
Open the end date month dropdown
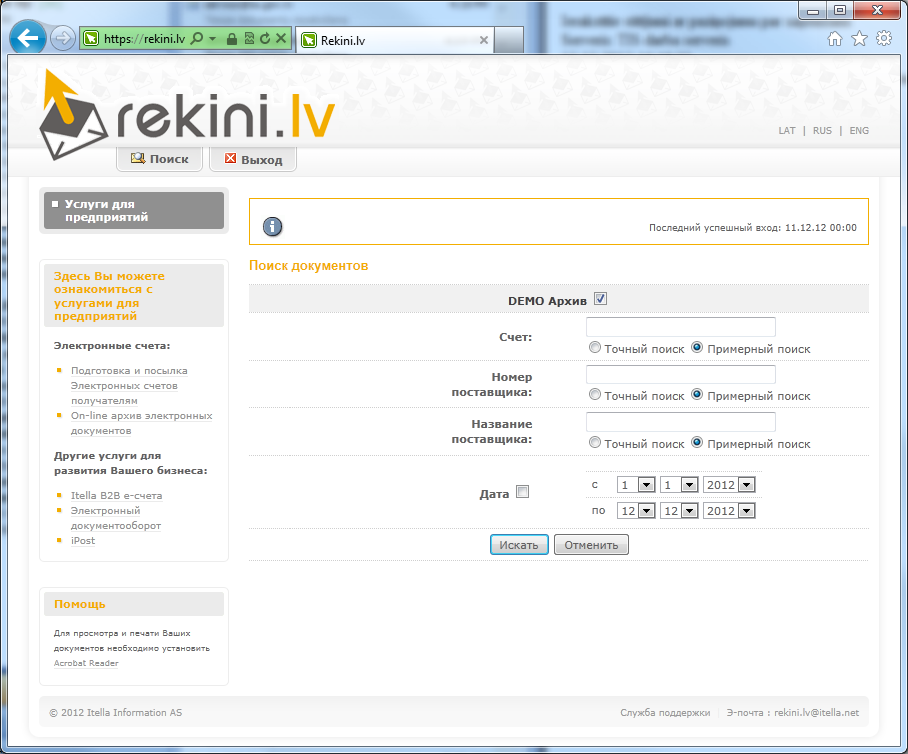[x=679, y=511]
